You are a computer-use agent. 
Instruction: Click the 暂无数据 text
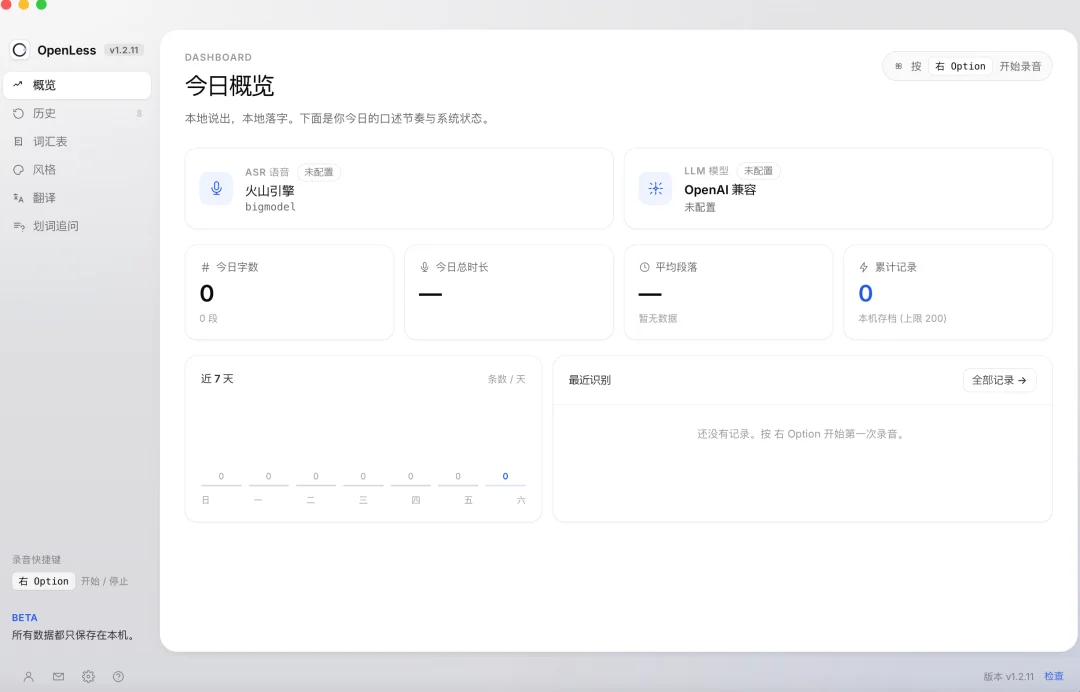click(x=658, y=318)
